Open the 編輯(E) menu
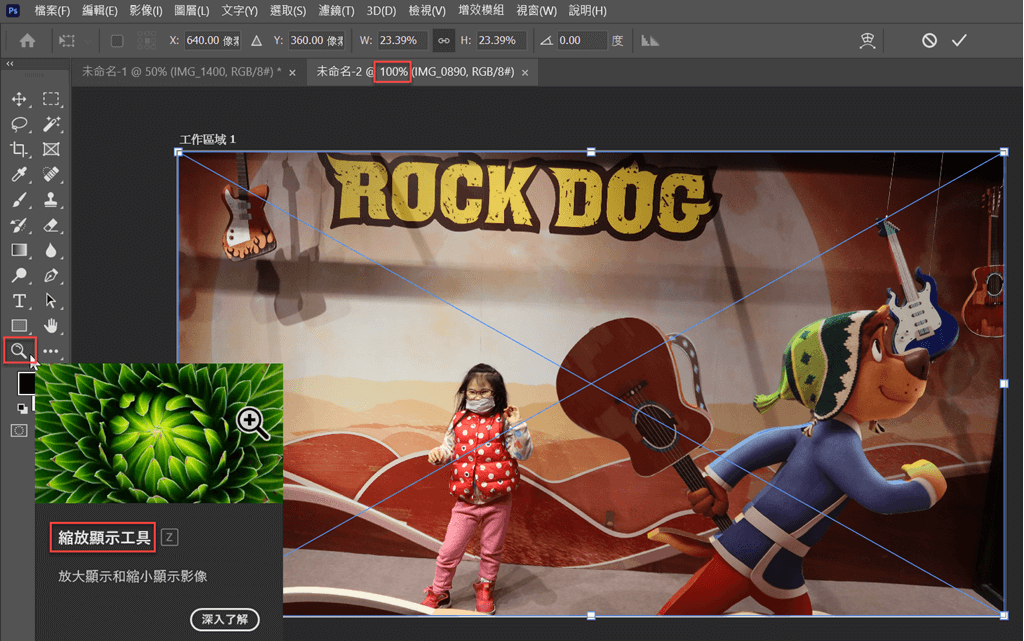This screenshot has height=641, width=1024. pos(99,10)
